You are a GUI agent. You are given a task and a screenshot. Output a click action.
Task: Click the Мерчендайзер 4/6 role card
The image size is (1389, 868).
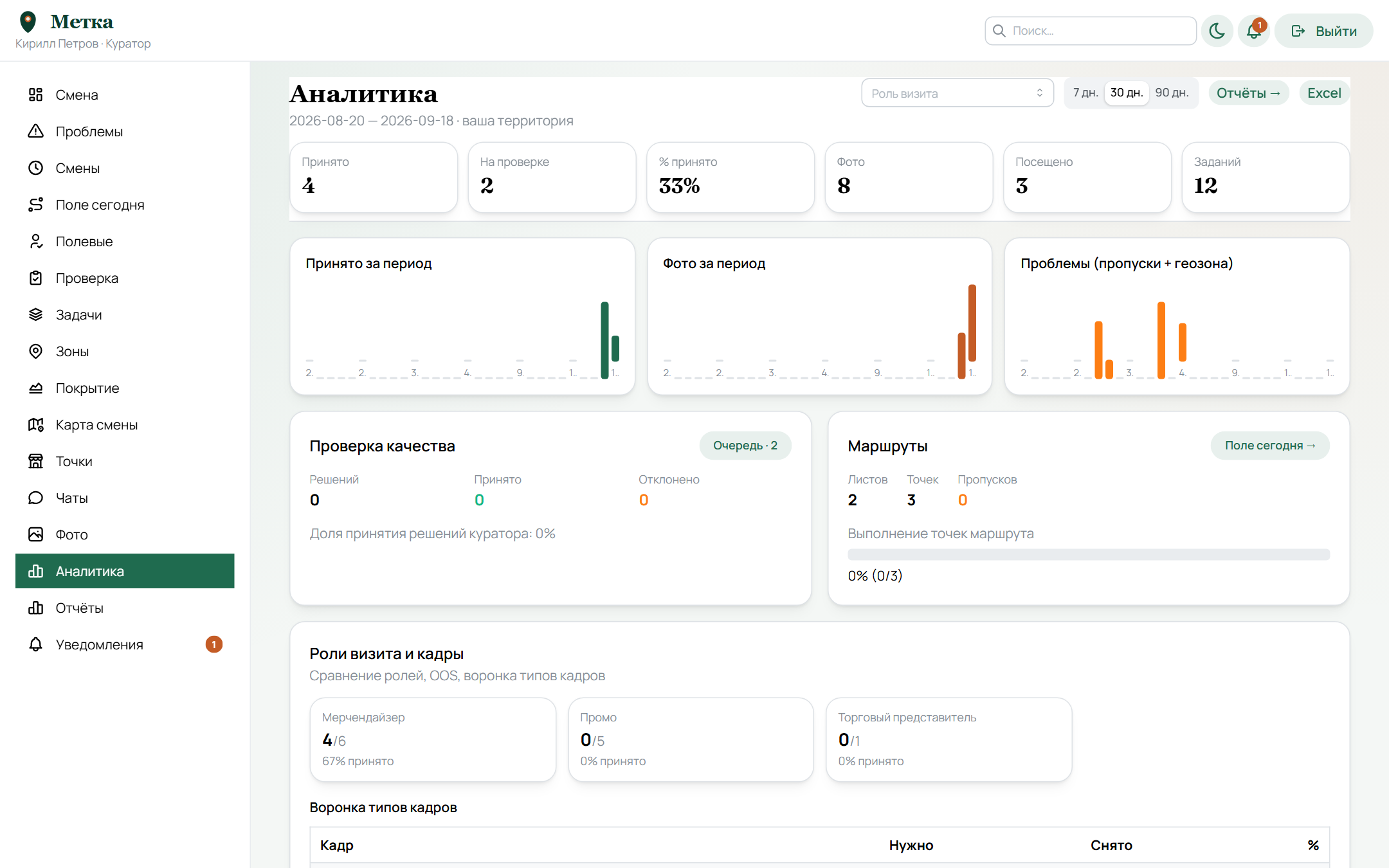(x=433, y=739)
